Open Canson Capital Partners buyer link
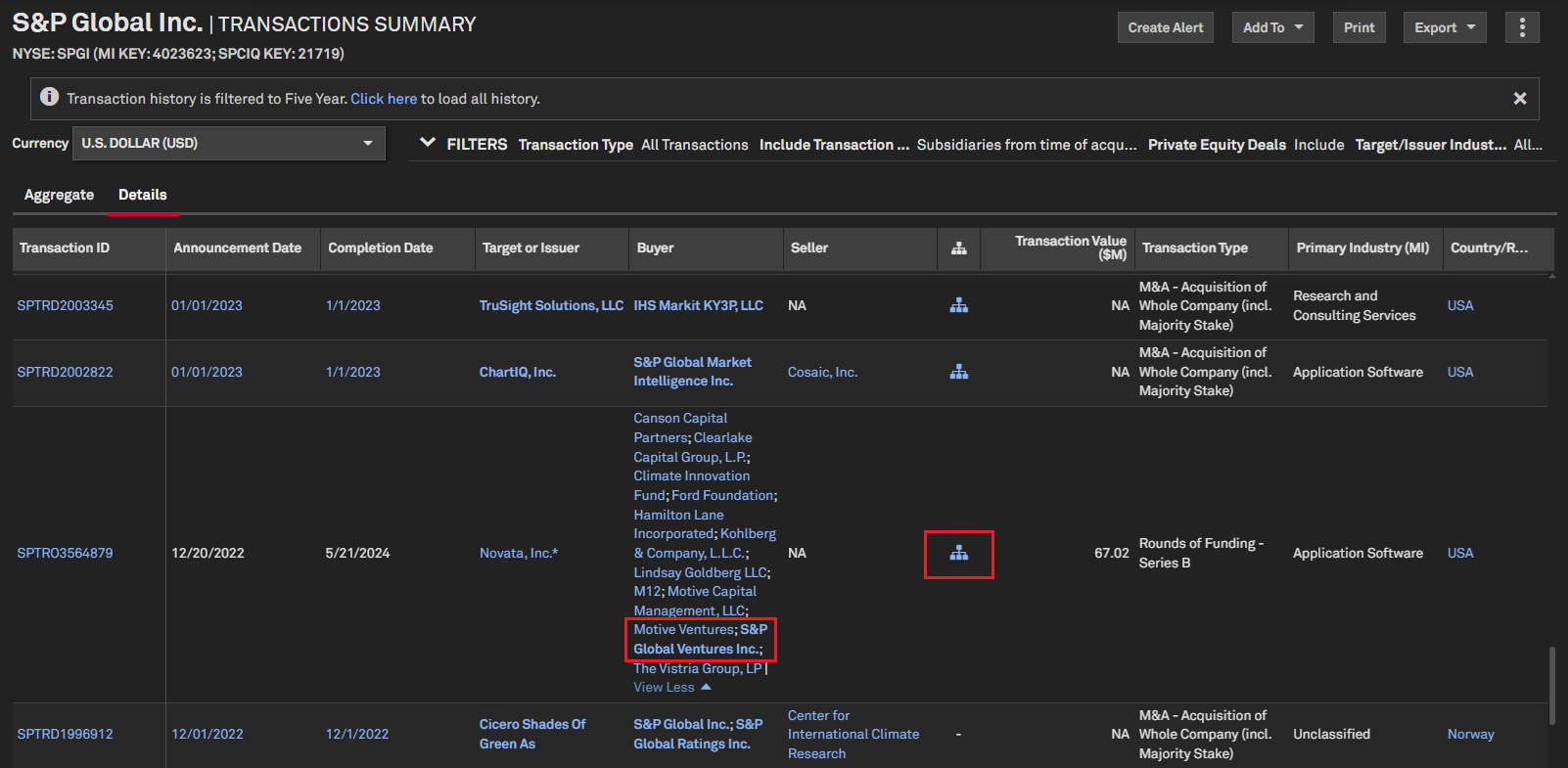1568x768 pixels. [x=680, y=428]
